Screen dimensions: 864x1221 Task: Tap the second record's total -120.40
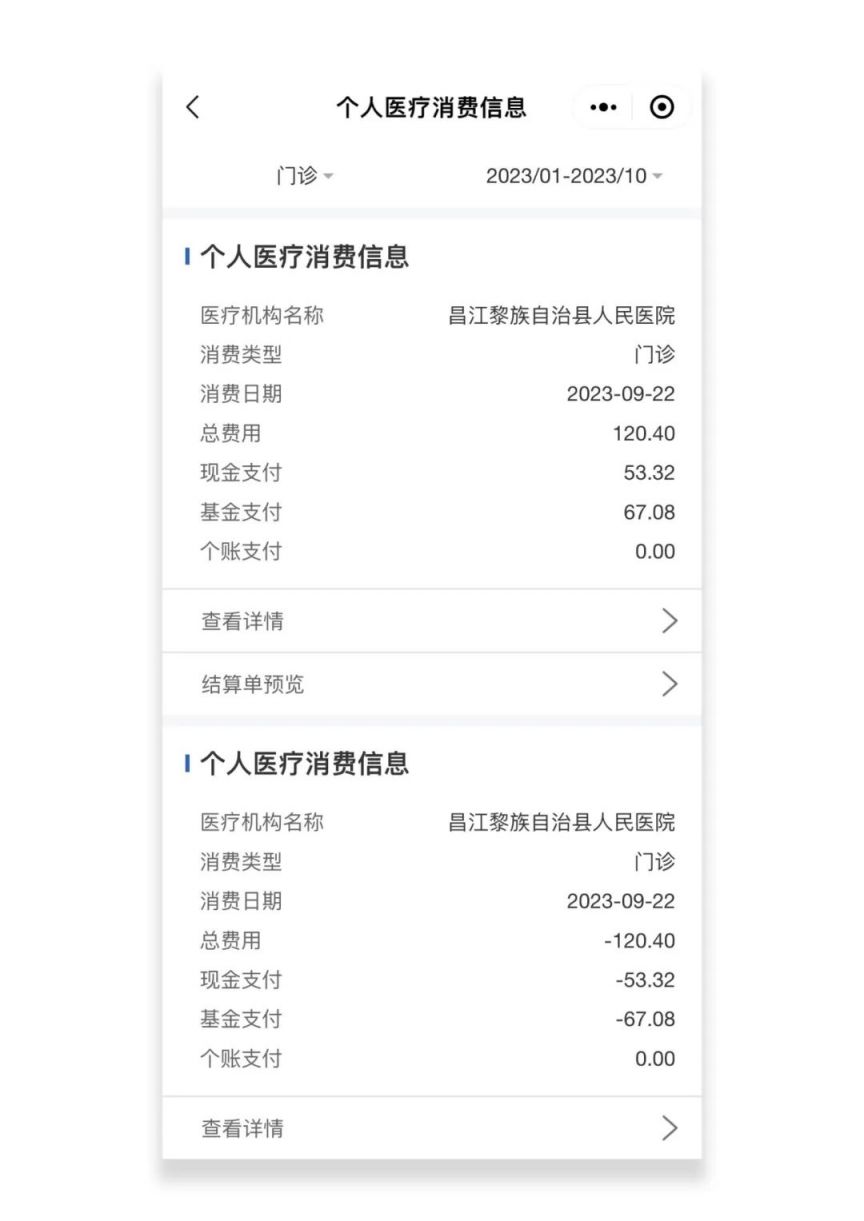coord(640,941)
